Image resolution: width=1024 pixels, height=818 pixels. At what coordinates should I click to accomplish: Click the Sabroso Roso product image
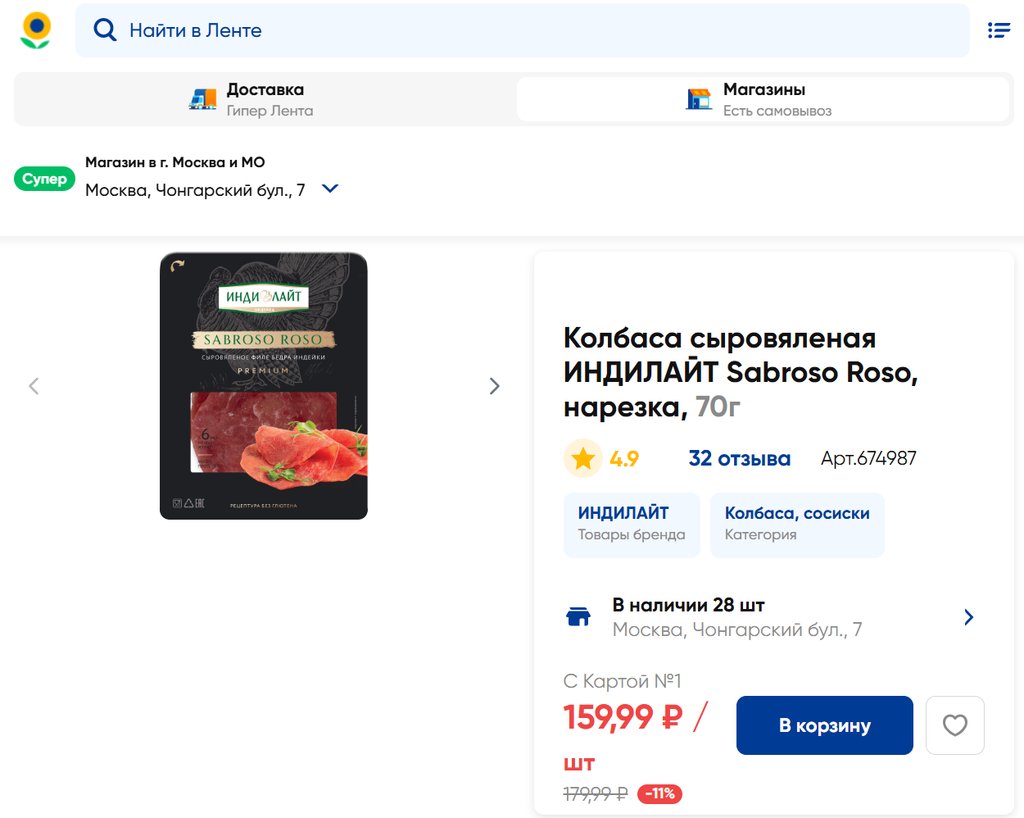(264, 386)
